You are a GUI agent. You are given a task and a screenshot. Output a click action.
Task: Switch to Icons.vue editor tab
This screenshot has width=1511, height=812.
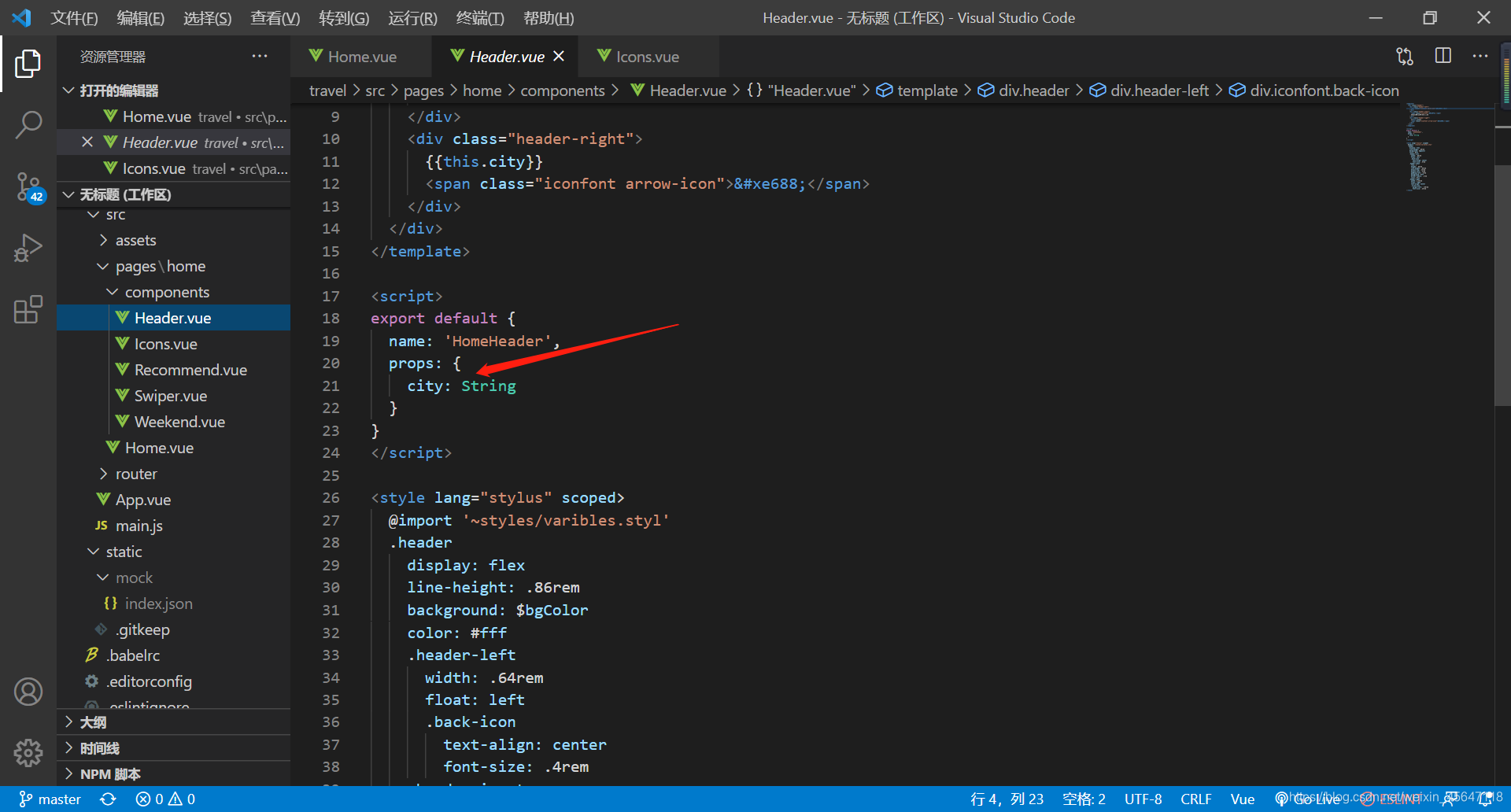[x=648, y=56]
